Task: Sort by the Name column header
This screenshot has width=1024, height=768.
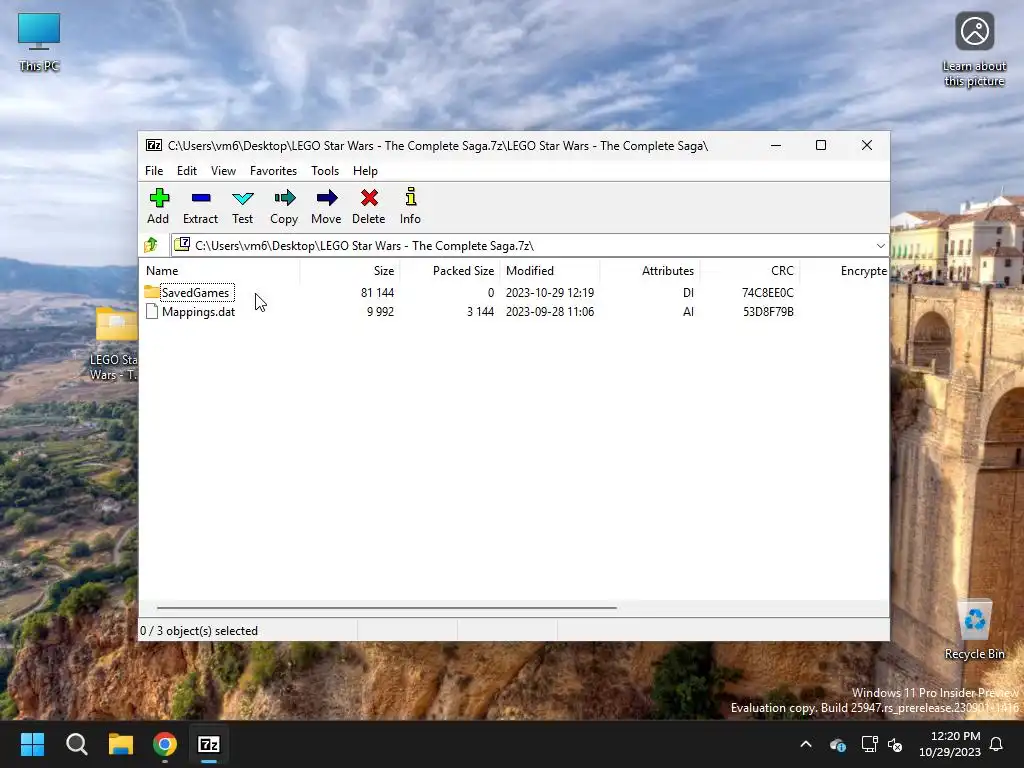Action: [x=219, y=270]
